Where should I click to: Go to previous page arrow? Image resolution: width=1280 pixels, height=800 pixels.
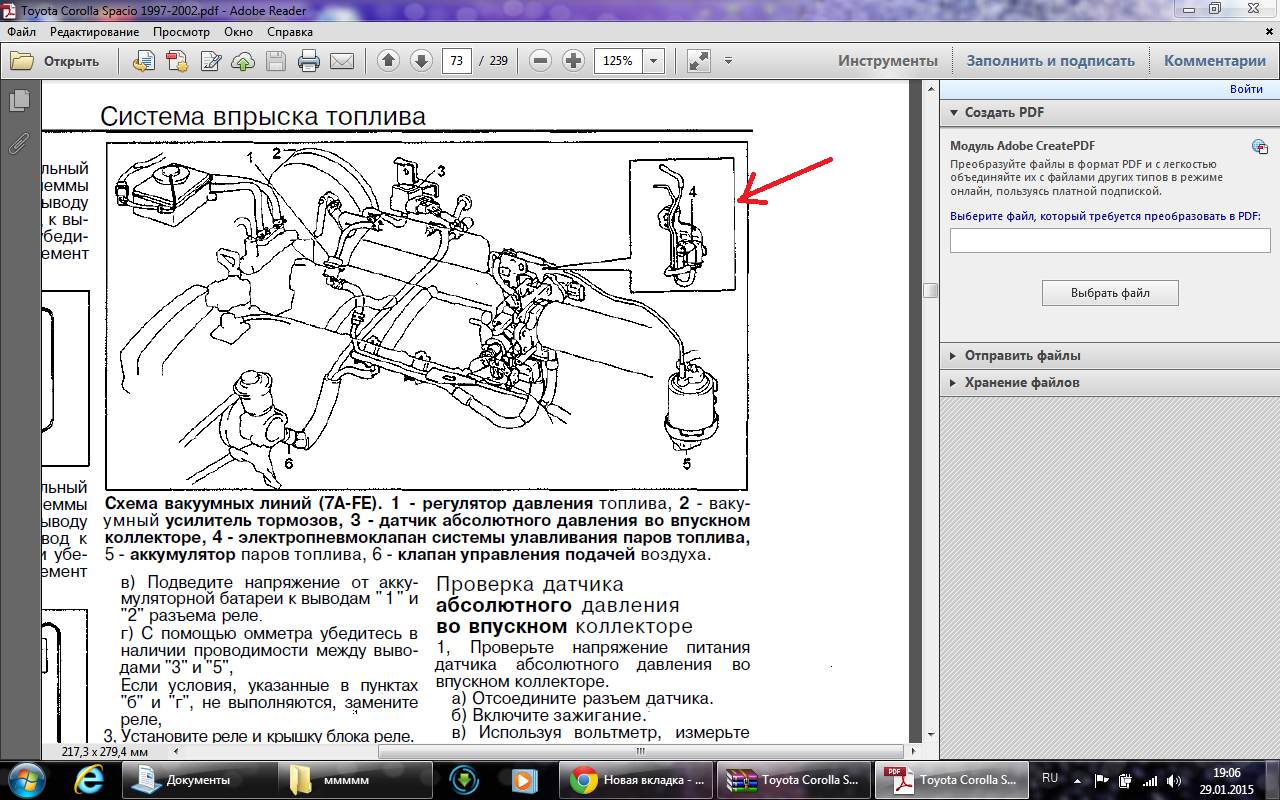[x=388, y=61]
